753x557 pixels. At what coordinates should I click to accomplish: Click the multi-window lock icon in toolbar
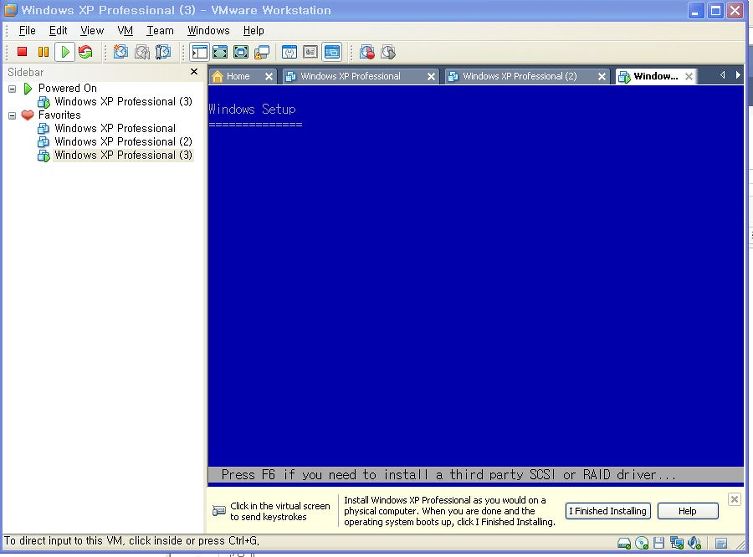262,52
